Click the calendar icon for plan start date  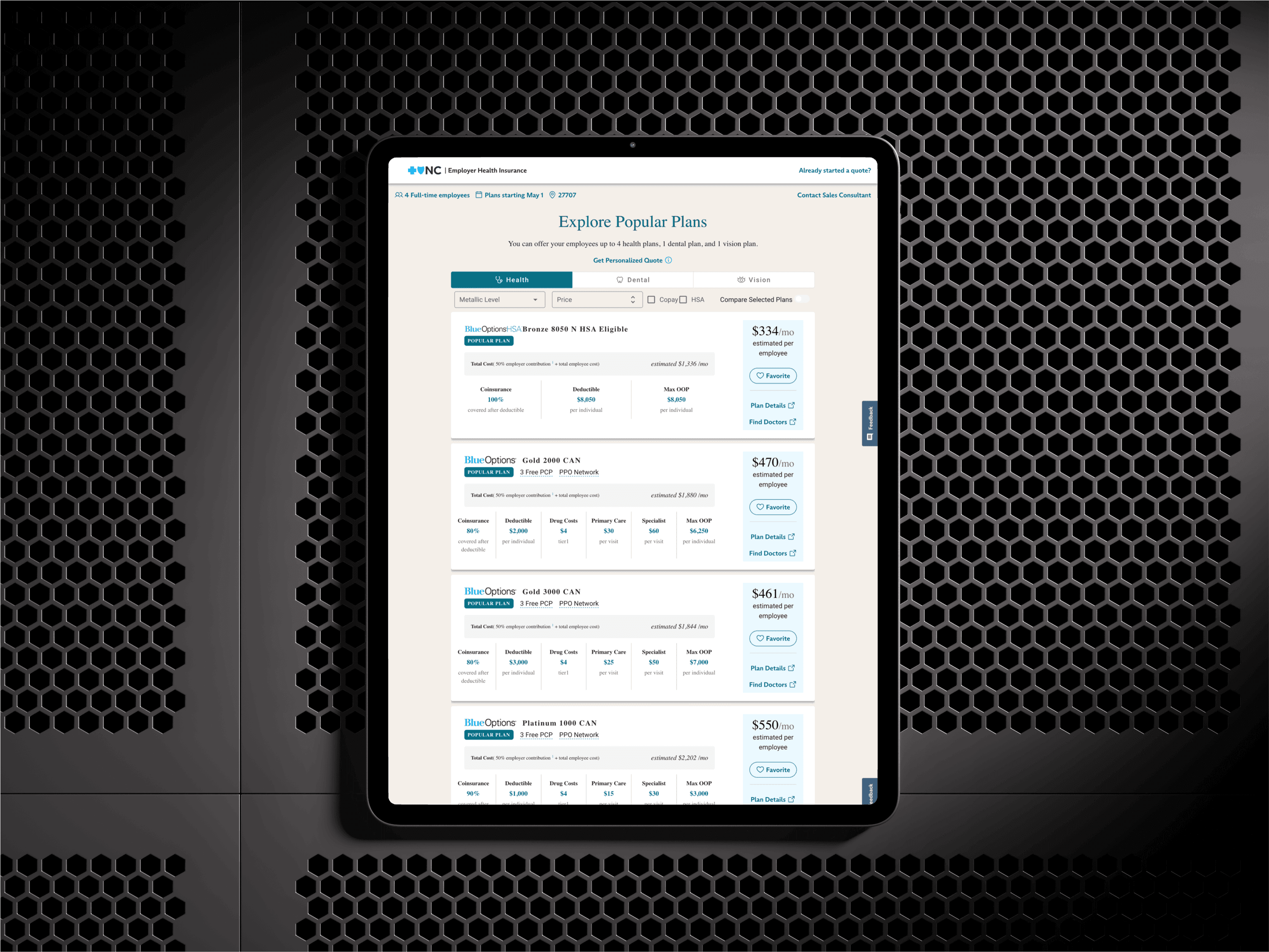click(x=478, y=195)
